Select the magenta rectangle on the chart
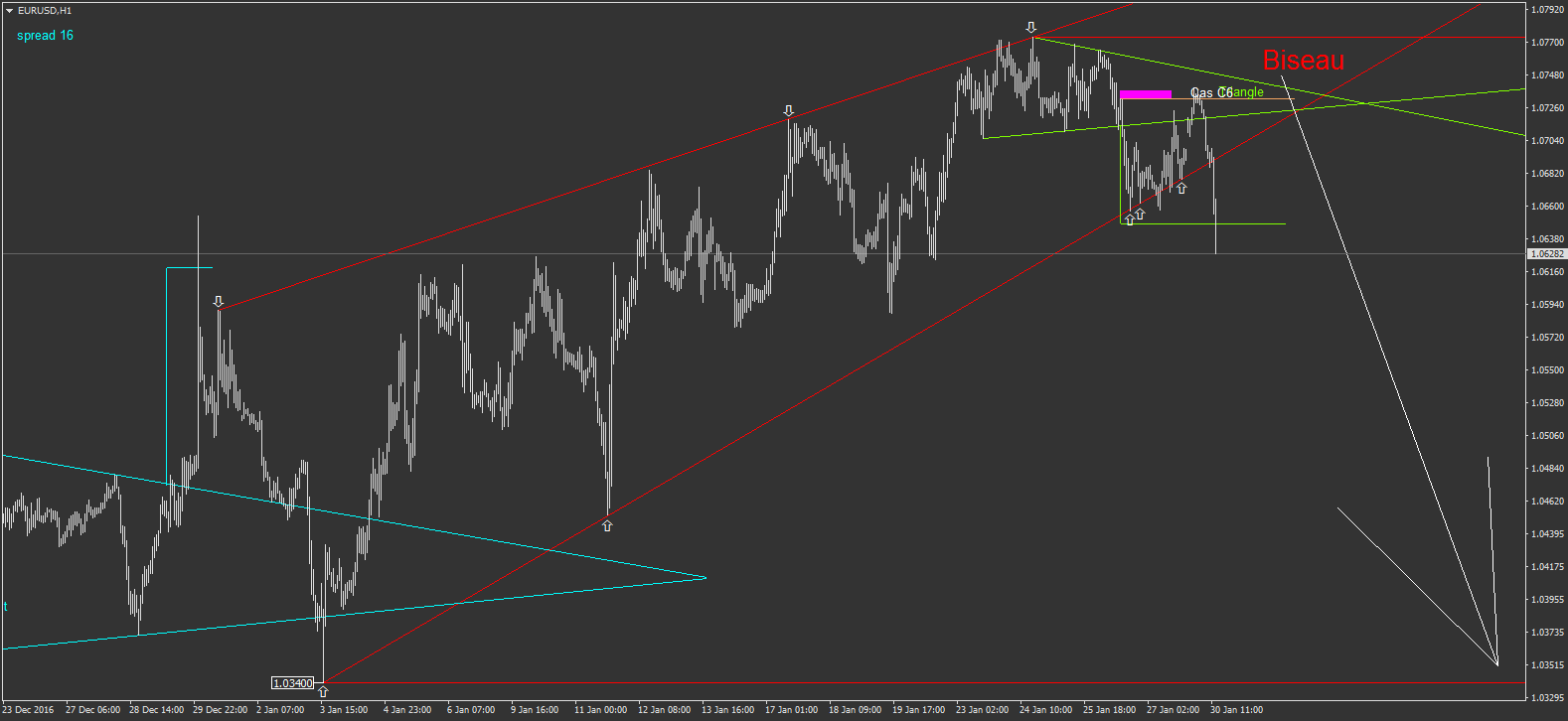 point(1145,95)
